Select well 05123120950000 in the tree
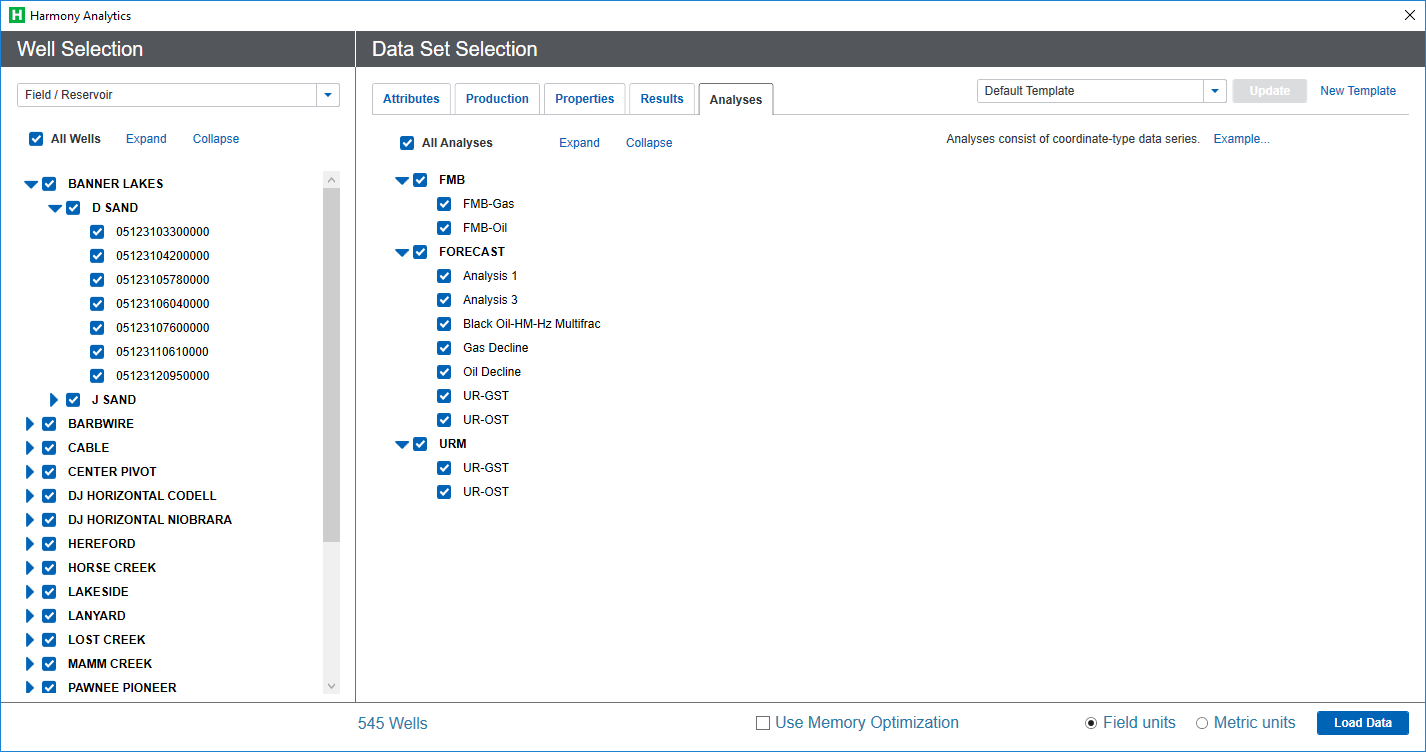Viewport: 1426px width, 752px height. coord(163,376)
